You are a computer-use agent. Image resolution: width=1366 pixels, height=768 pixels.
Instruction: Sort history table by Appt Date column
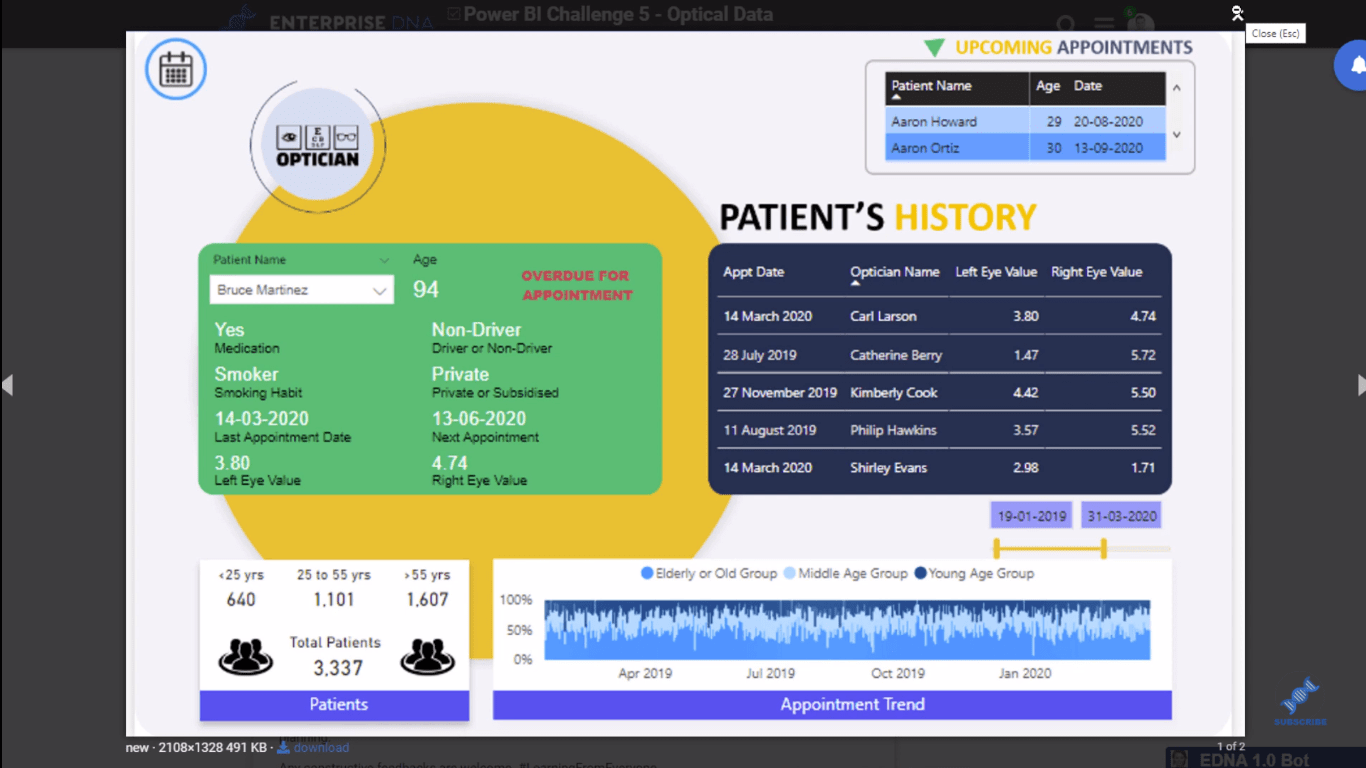tap(753, 272)
